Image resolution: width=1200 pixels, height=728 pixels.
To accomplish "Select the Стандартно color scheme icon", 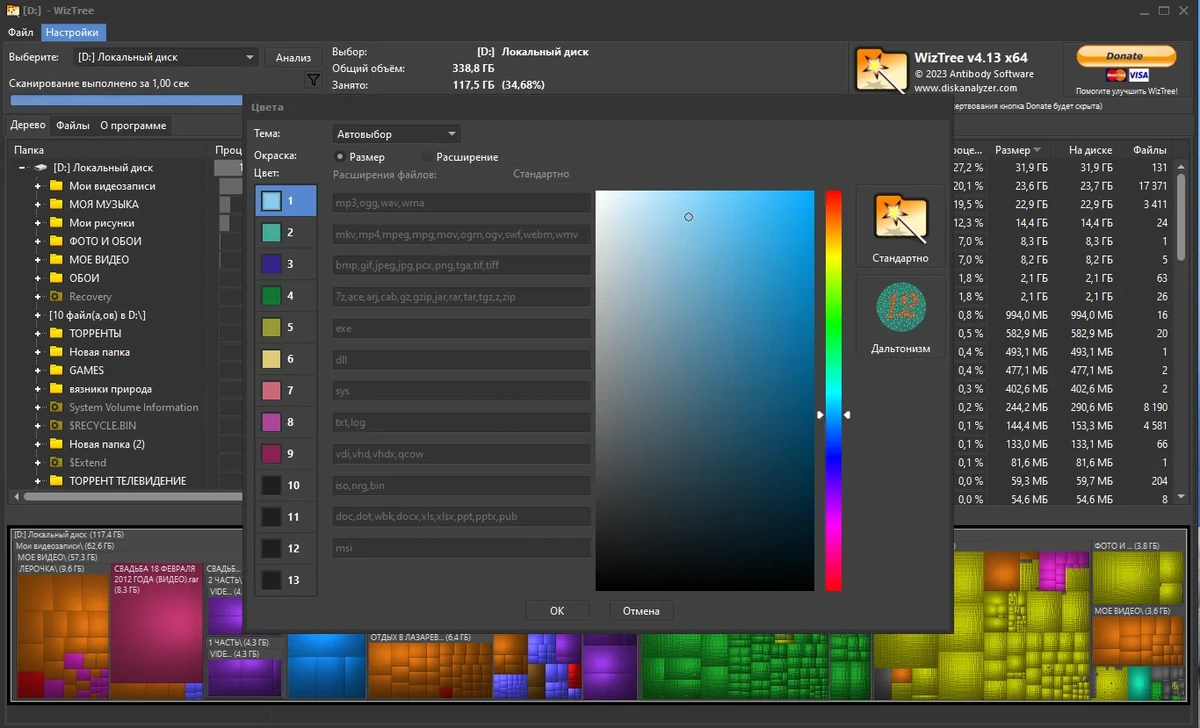I will tap(900, 217).
